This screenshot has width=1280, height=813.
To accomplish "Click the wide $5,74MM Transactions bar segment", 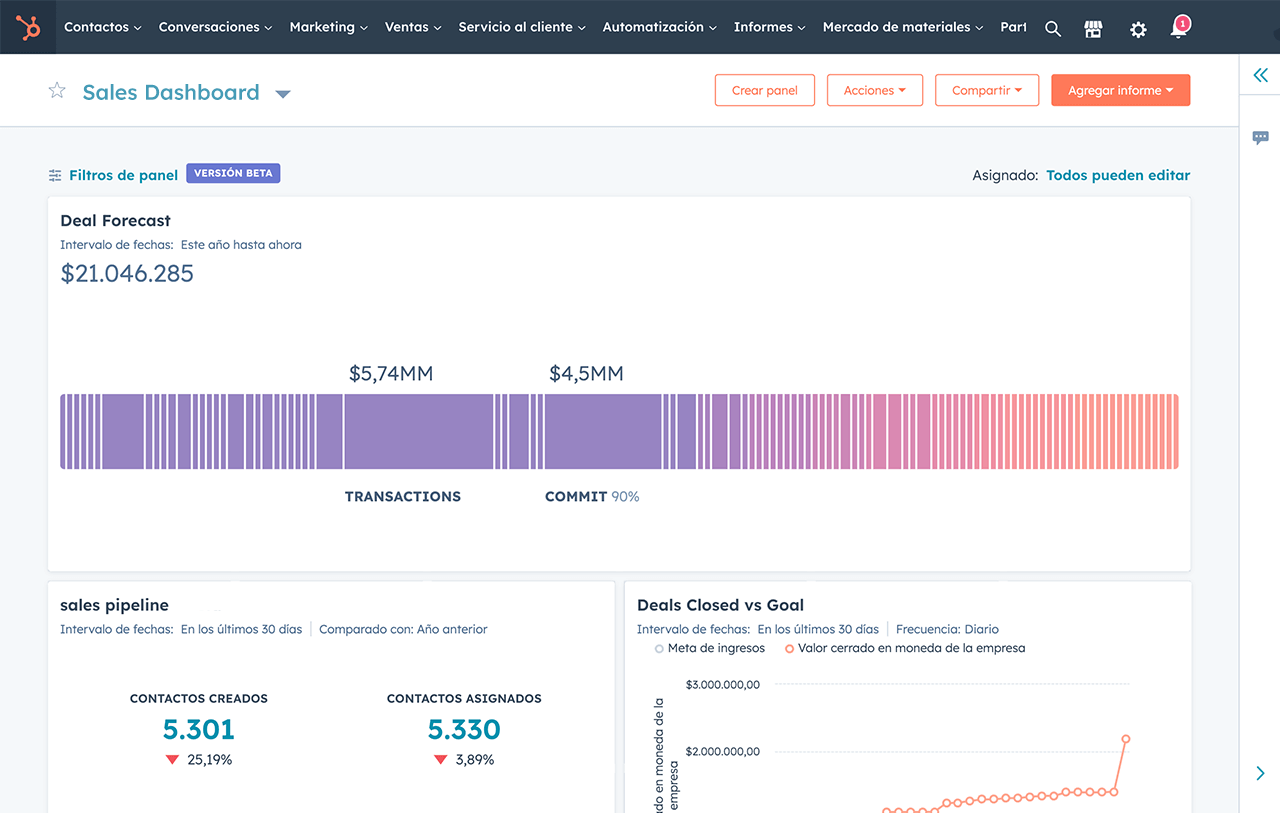I will (419, 431).
